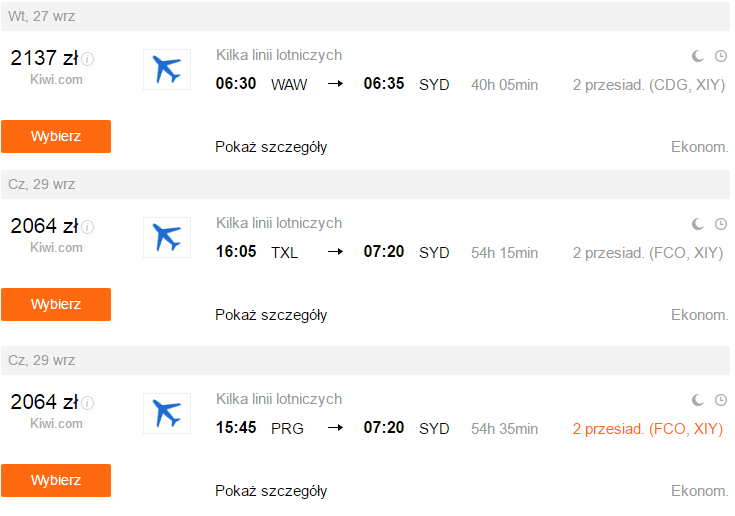The image size is (735, 516).
Task: Click the moon overnight icon on the PRG flight
Action: click(x=698, y=400)
